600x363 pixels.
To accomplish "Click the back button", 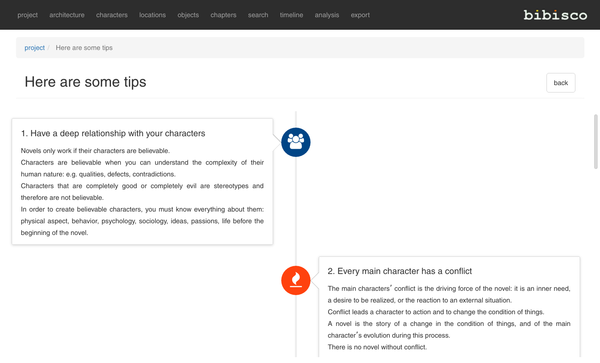I will (x=561, y=83).
